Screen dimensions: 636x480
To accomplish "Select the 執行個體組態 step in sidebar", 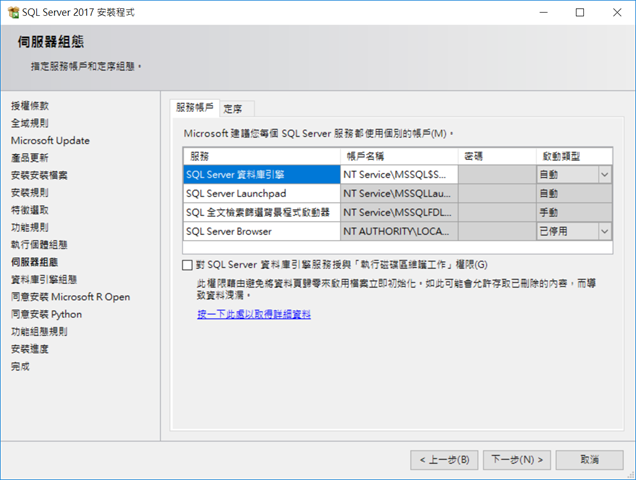I will pyautogui.click(x=39, y=245).
